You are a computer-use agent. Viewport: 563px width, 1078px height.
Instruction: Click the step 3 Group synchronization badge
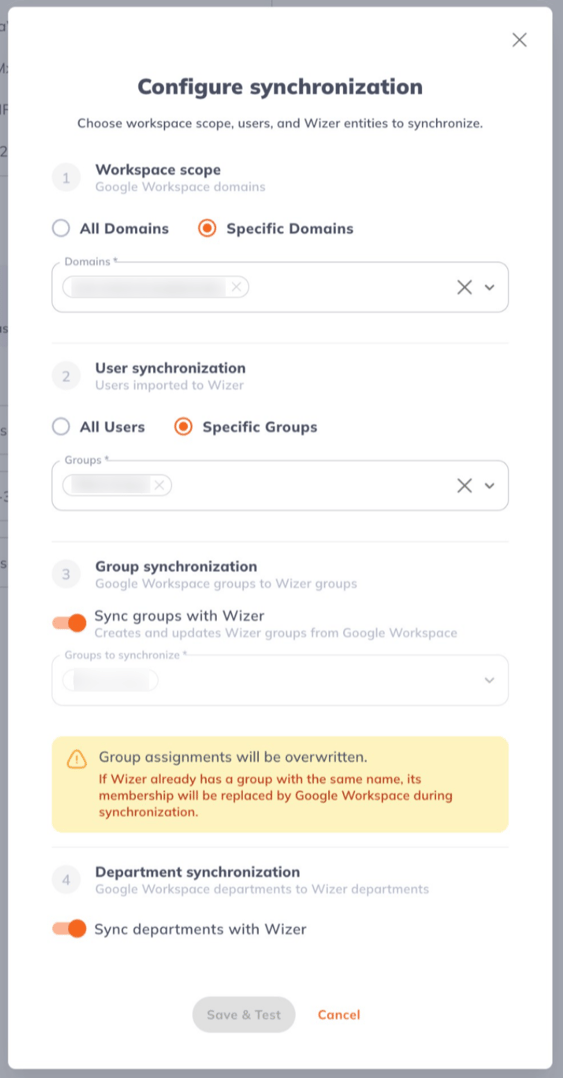(66, 574)
